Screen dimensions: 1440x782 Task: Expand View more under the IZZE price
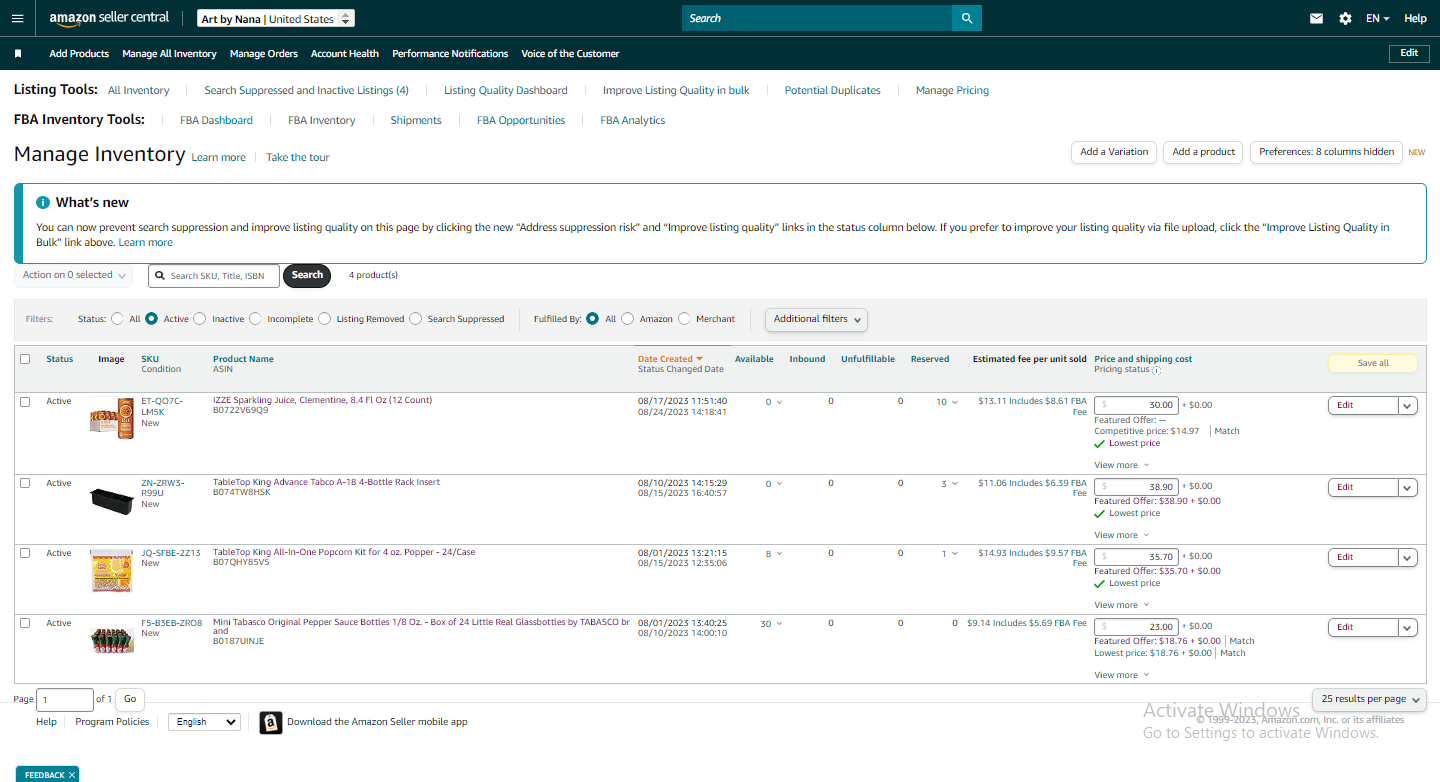1121,465
